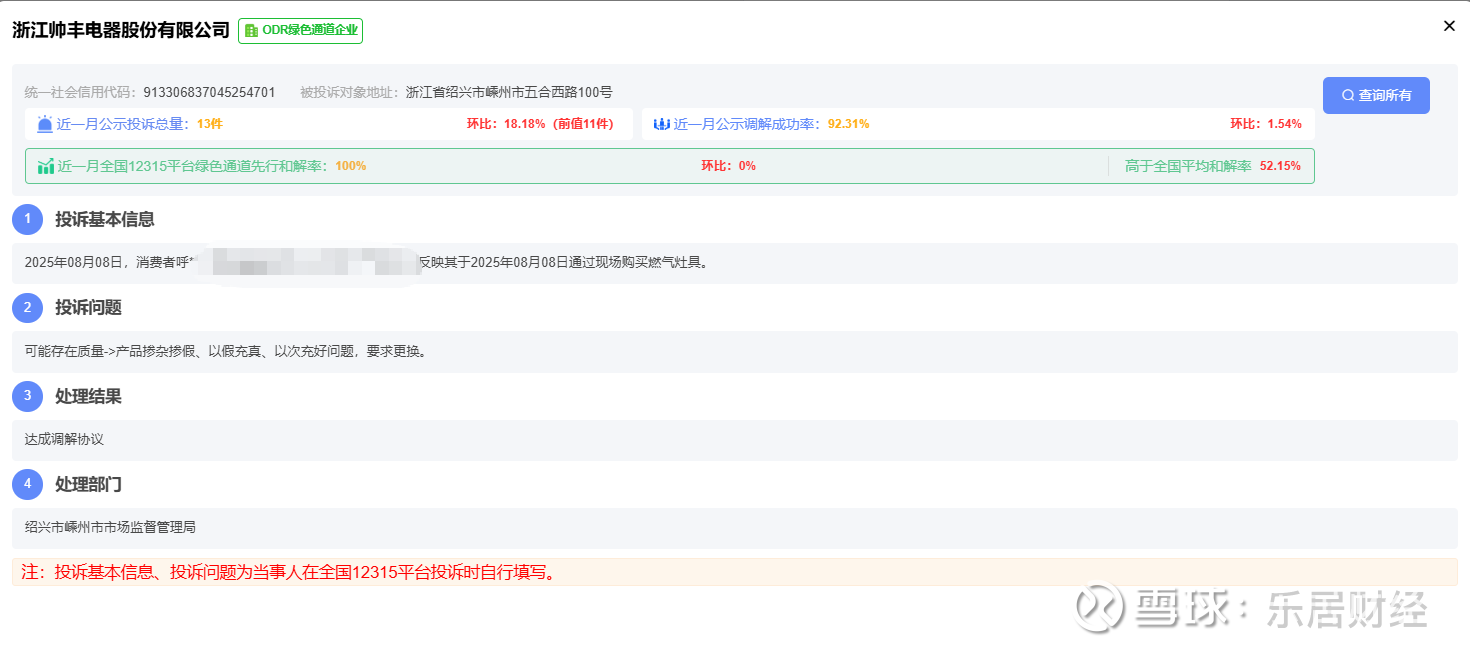1470x654 pixels.
Task: Click the people icon beside 近一月公示调解成功率
Action: coord(661,124)
